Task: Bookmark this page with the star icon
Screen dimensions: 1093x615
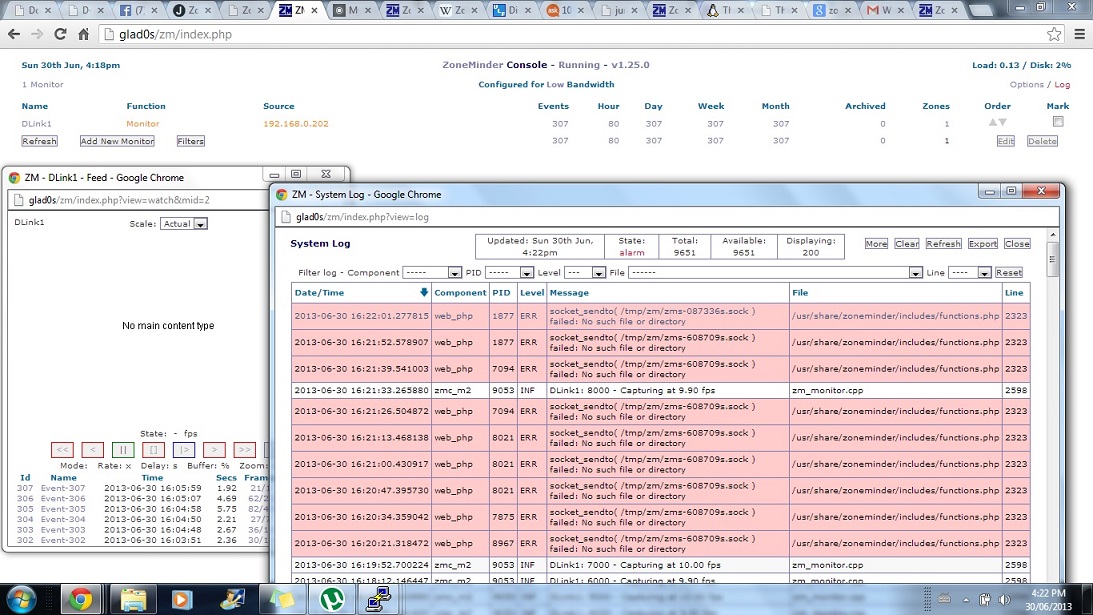Action: point(1054,33)
